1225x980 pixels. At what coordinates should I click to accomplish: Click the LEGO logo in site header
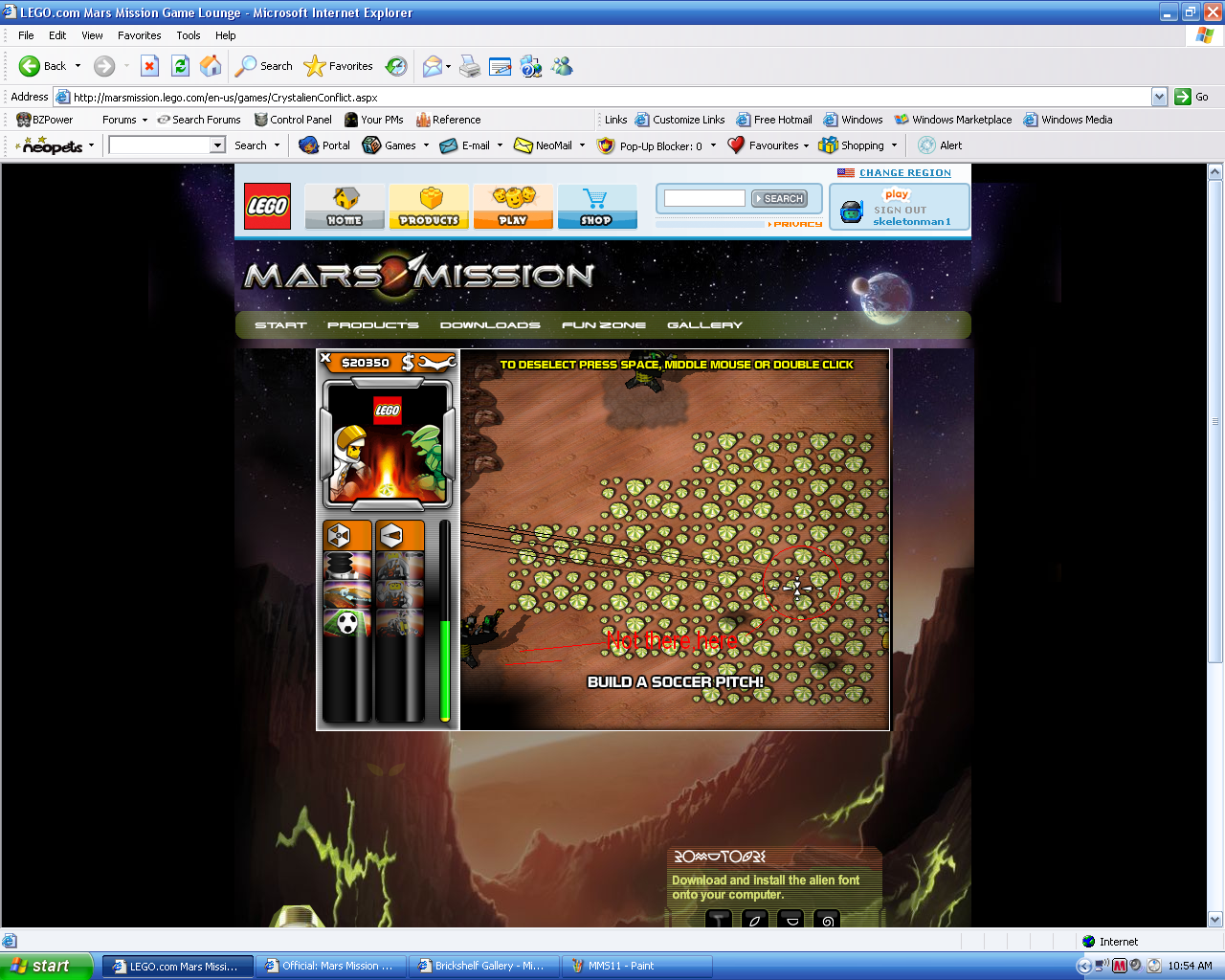pyautogui.click(x=267, y=206)
